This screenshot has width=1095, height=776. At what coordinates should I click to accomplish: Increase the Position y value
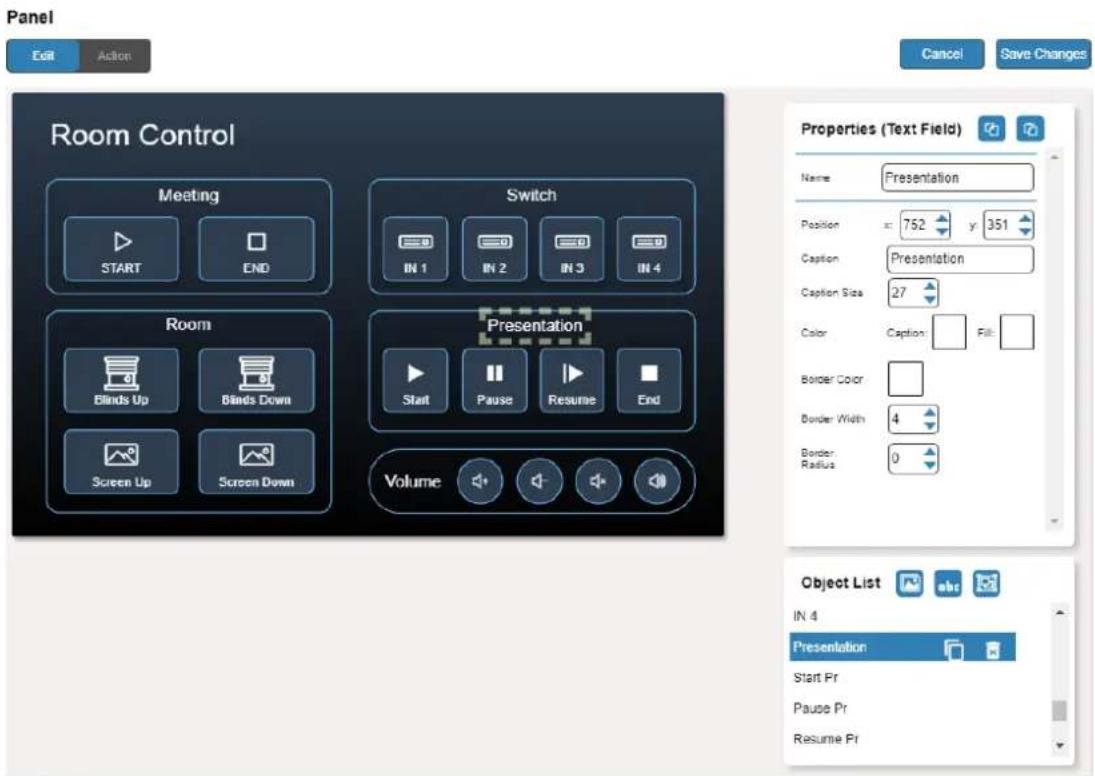pyautogui.click(x=1025, y=219)
